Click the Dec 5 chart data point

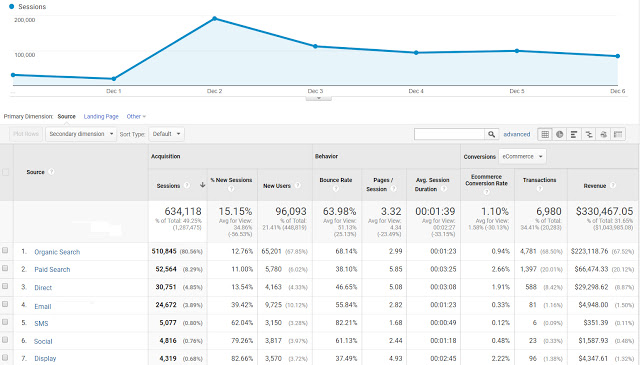click(x=517, y=51)
